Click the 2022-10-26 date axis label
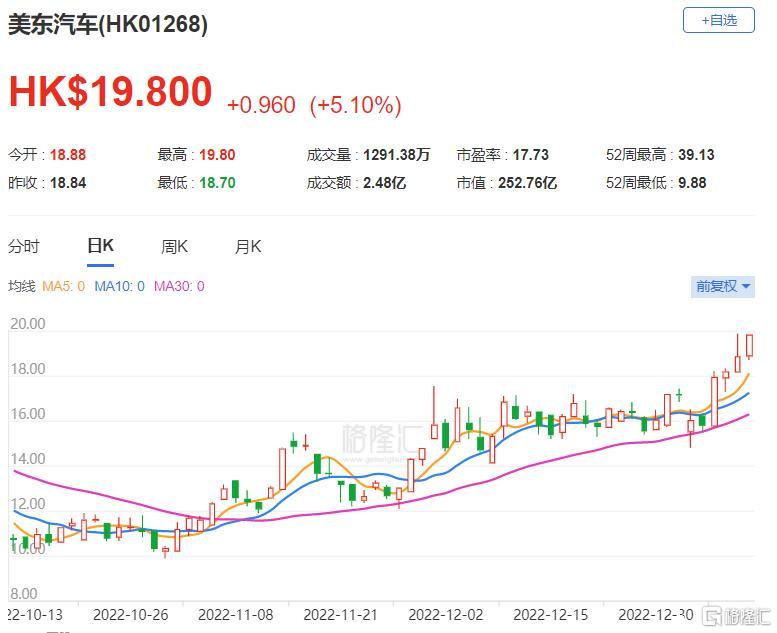The height and width of the screenshot is (633, 777). click(x=131, y=615)
